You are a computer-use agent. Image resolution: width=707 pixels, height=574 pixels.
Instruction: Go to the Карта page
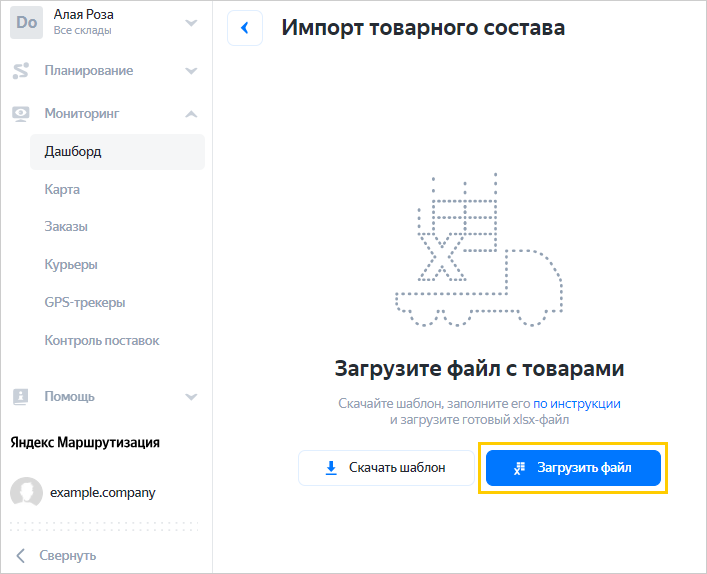(62, 190)
